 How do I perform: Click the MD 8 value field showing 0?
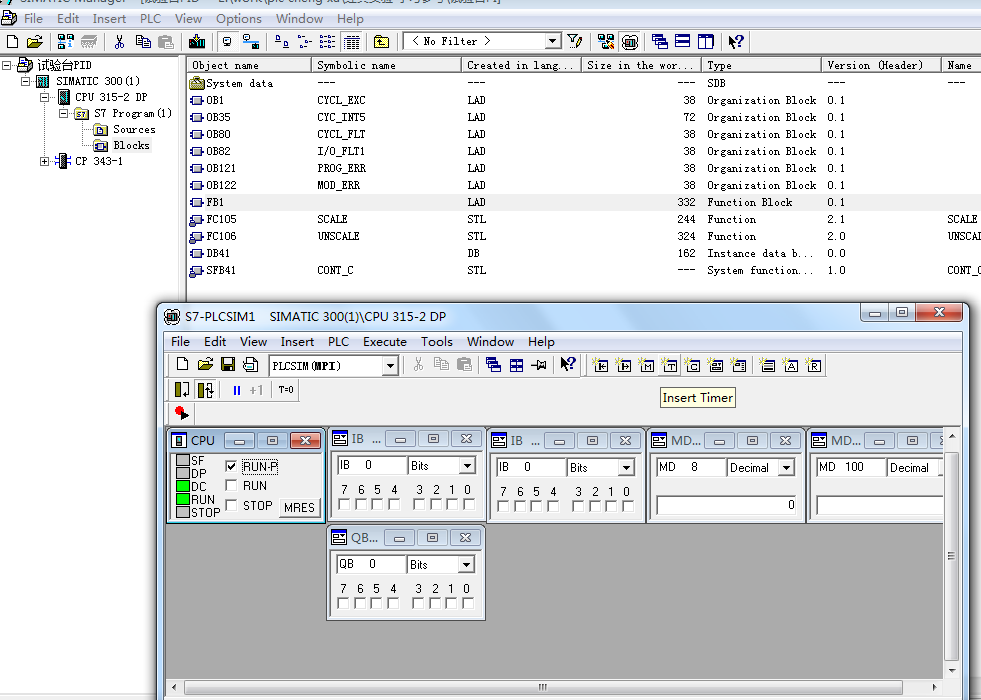tap(726, 505)
